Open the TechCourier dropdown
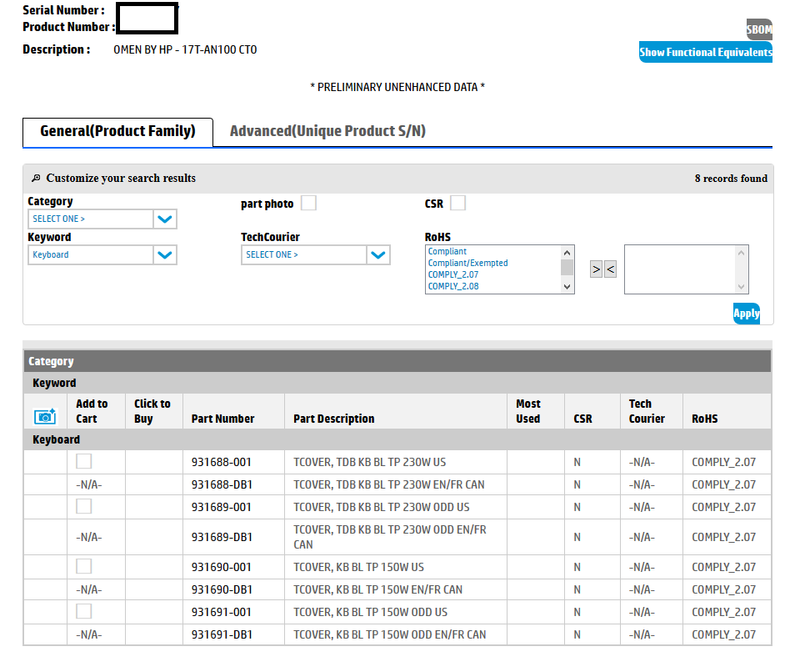This screenshot has width=800, height=663. 315,255
